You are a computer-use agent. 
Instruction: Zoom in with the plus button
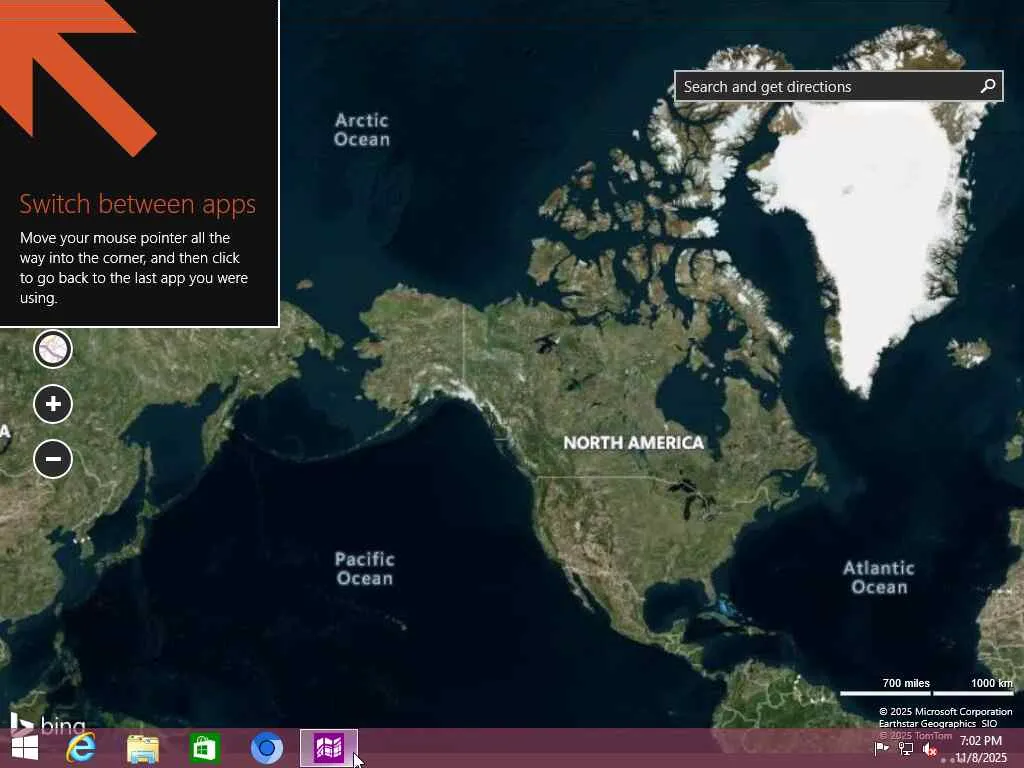pyautogui.click(x=53, y=404)
